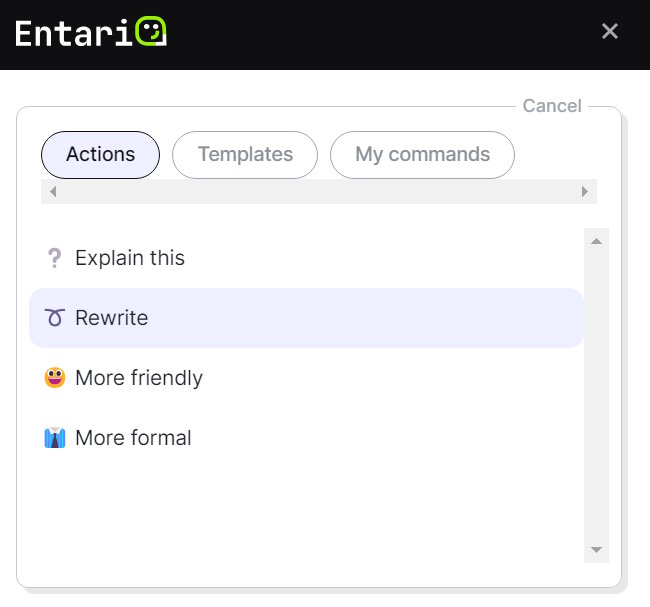Viewport: 650px width, 607px height.
Task: Select the More friendly action
Action: 139,378
